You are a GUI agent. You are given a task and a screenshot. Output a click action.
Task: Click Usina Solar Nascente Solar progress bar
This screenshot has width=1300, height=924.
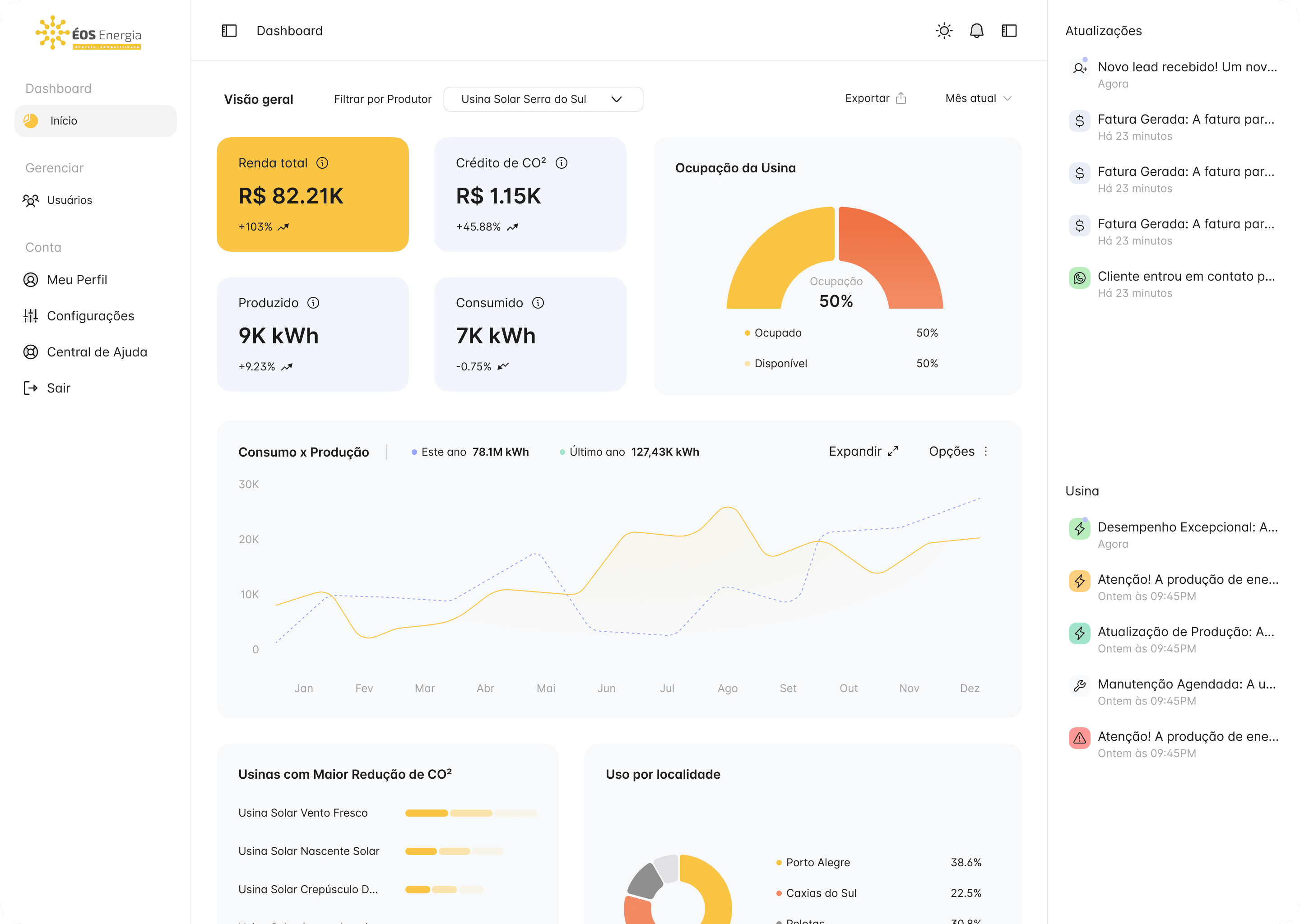(454, 851)
